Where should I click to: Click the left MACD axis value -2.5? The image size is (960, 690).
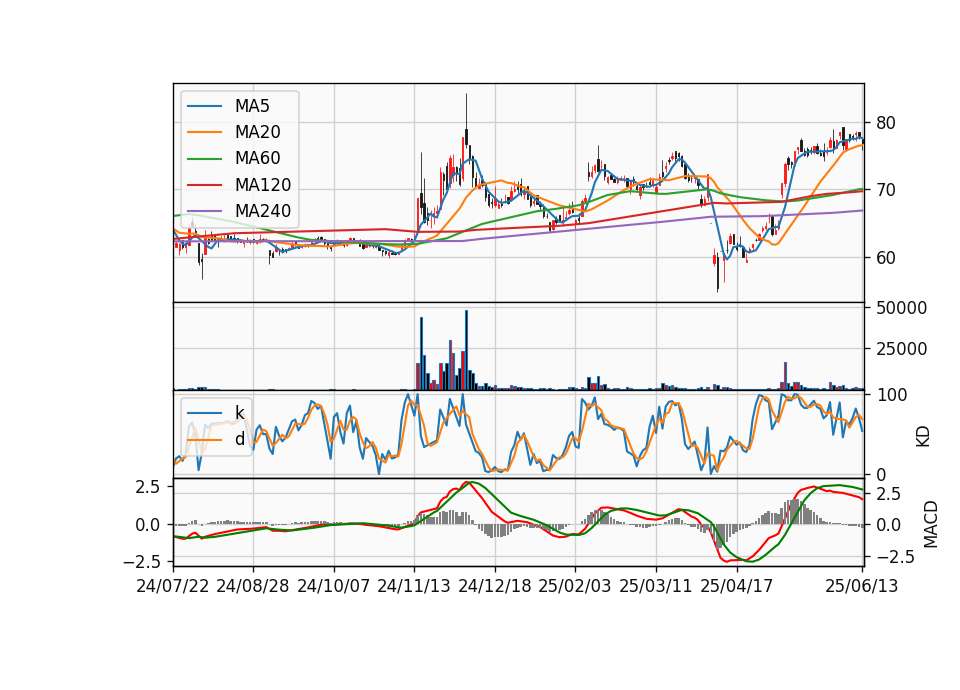click(141, 561)
